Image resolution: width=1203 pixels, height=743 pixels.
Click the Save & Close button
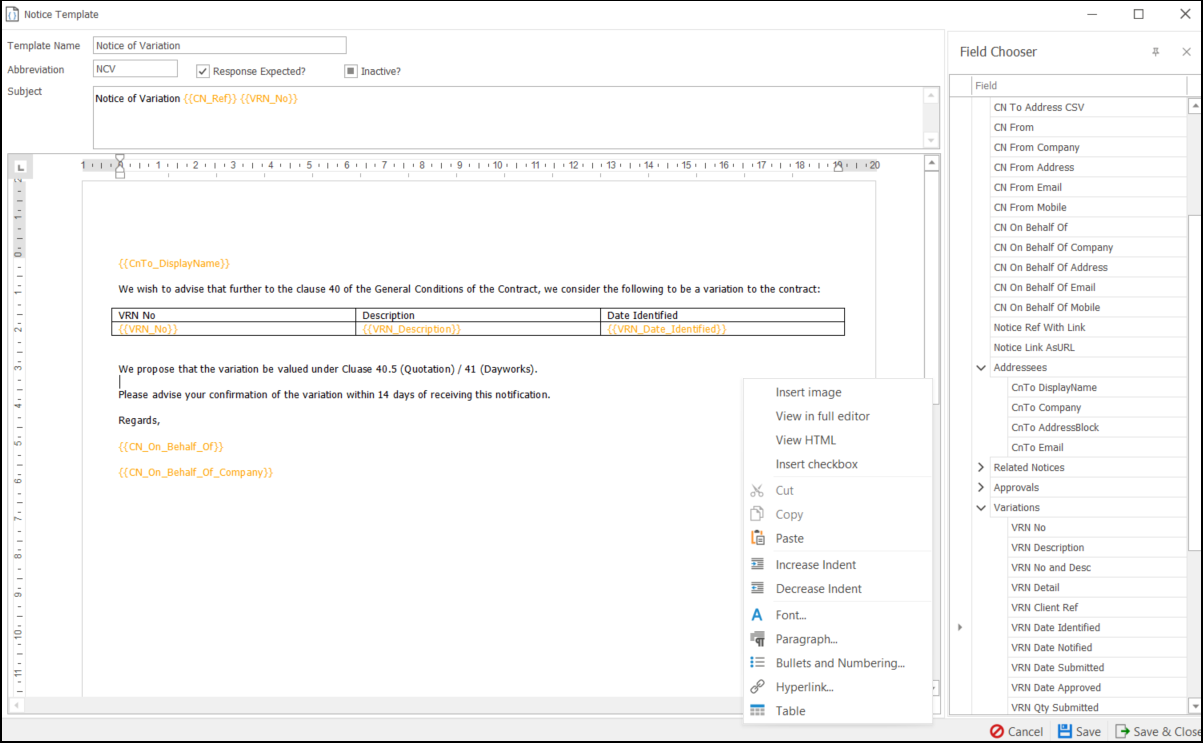(1158, 731)
